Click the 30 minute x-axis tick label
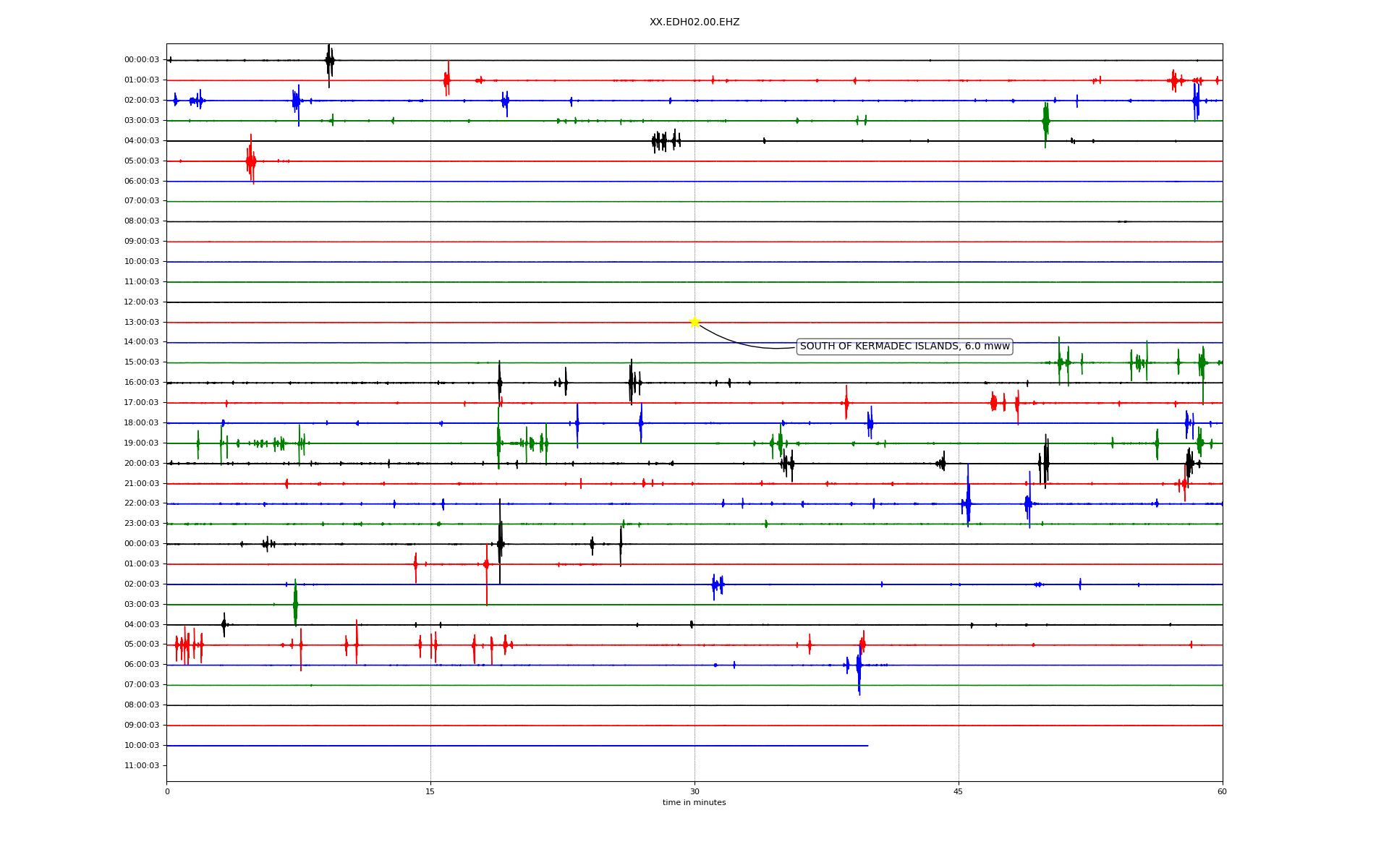Image resolution: width=1389 pixels, height=868 pixels. click(694, 791)
